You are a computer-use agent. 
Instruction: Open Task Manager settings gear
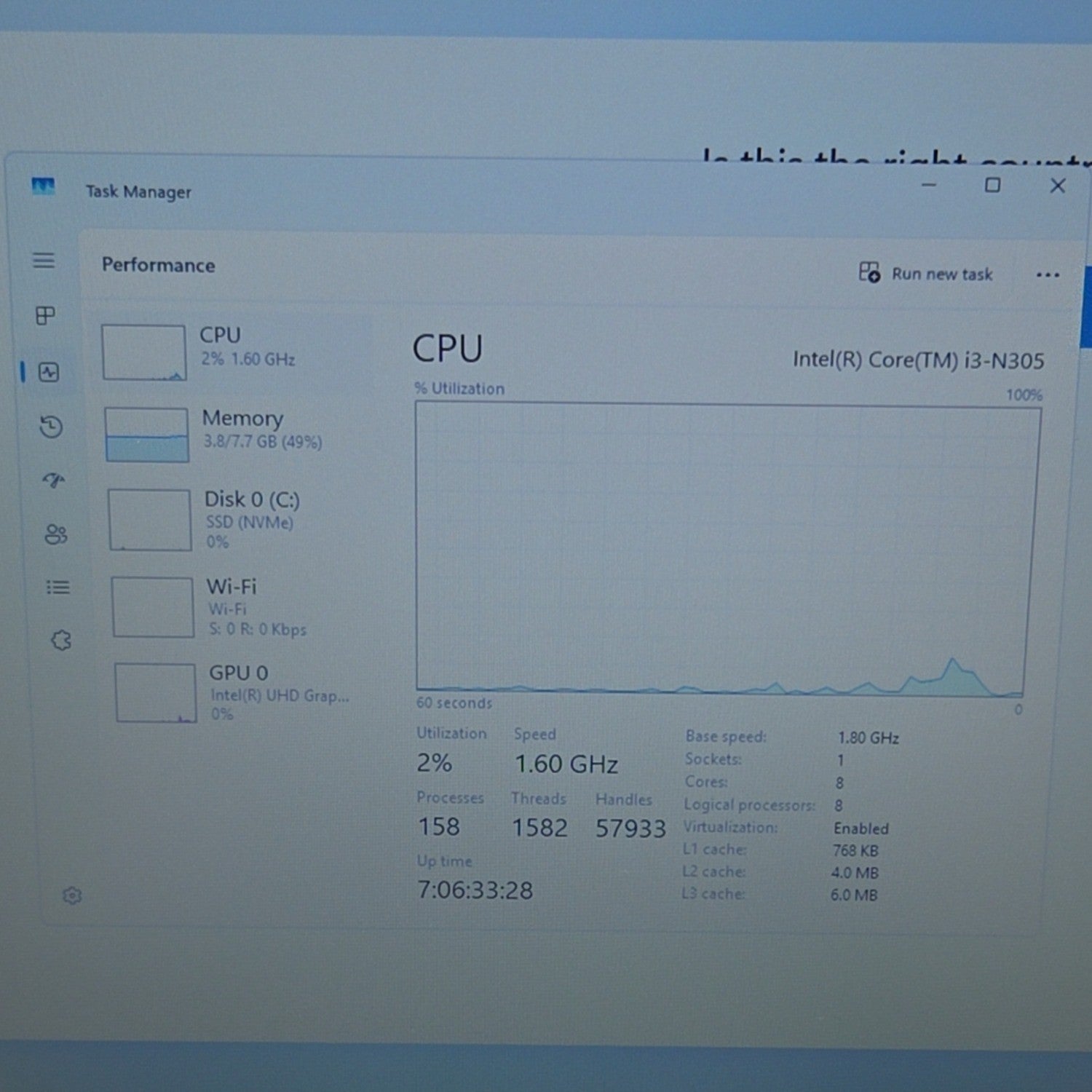point(72,895)
